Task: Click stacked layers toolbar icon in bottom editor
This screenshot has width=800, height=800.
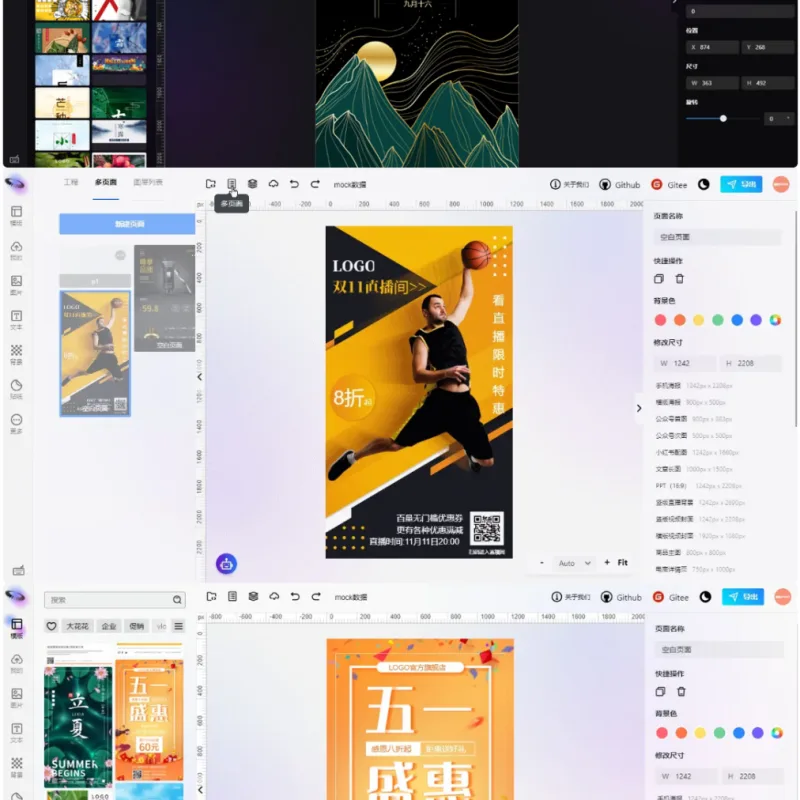Action: coord(254,596)
